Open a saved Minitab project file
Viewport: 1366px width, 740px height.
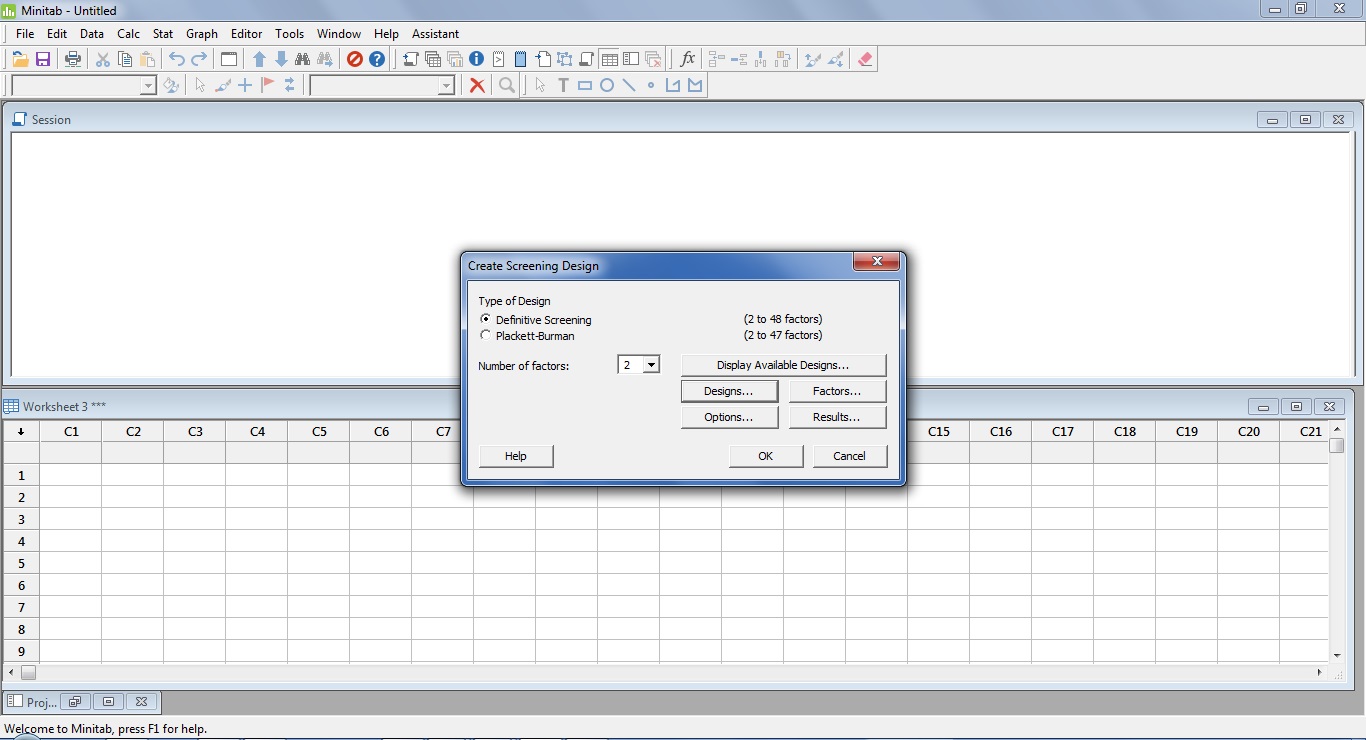(x=19, y=58)
